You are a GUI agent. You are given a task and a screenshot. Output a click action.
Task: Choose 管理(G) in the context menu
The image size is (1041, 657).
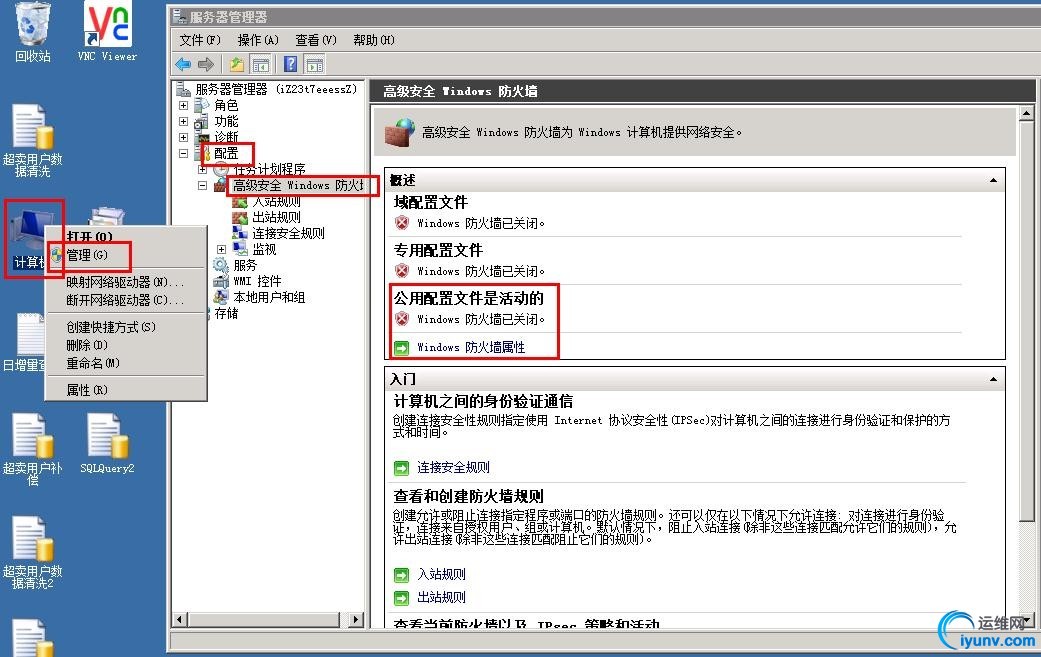click(126, 256)
